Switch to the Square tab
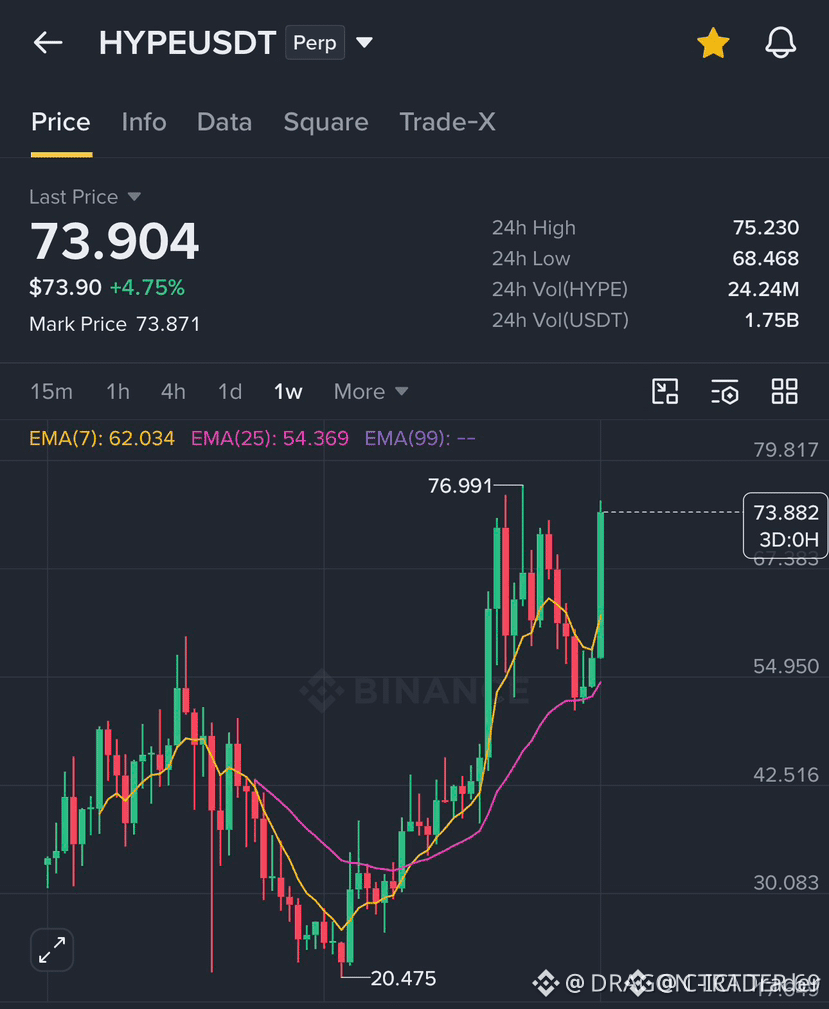 coord(326,122)
